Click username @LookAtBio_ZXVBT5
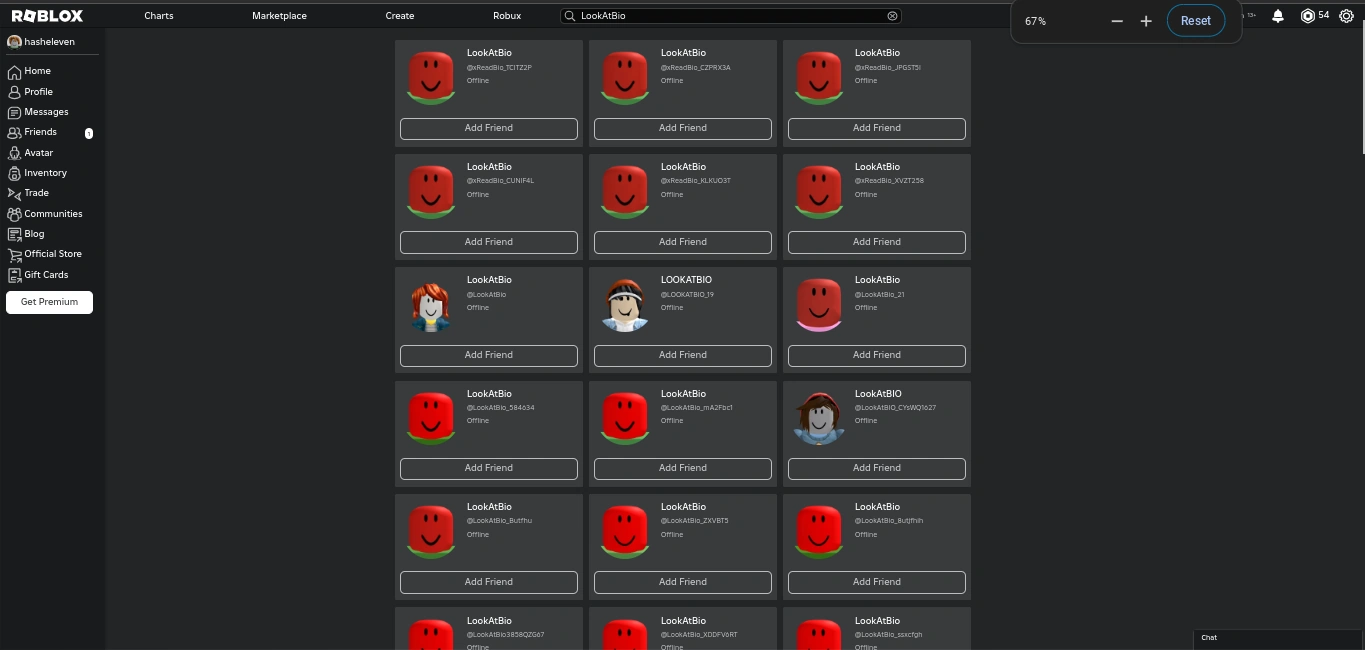The width and height of the screenshot is (1365, 650). [695, 521]
